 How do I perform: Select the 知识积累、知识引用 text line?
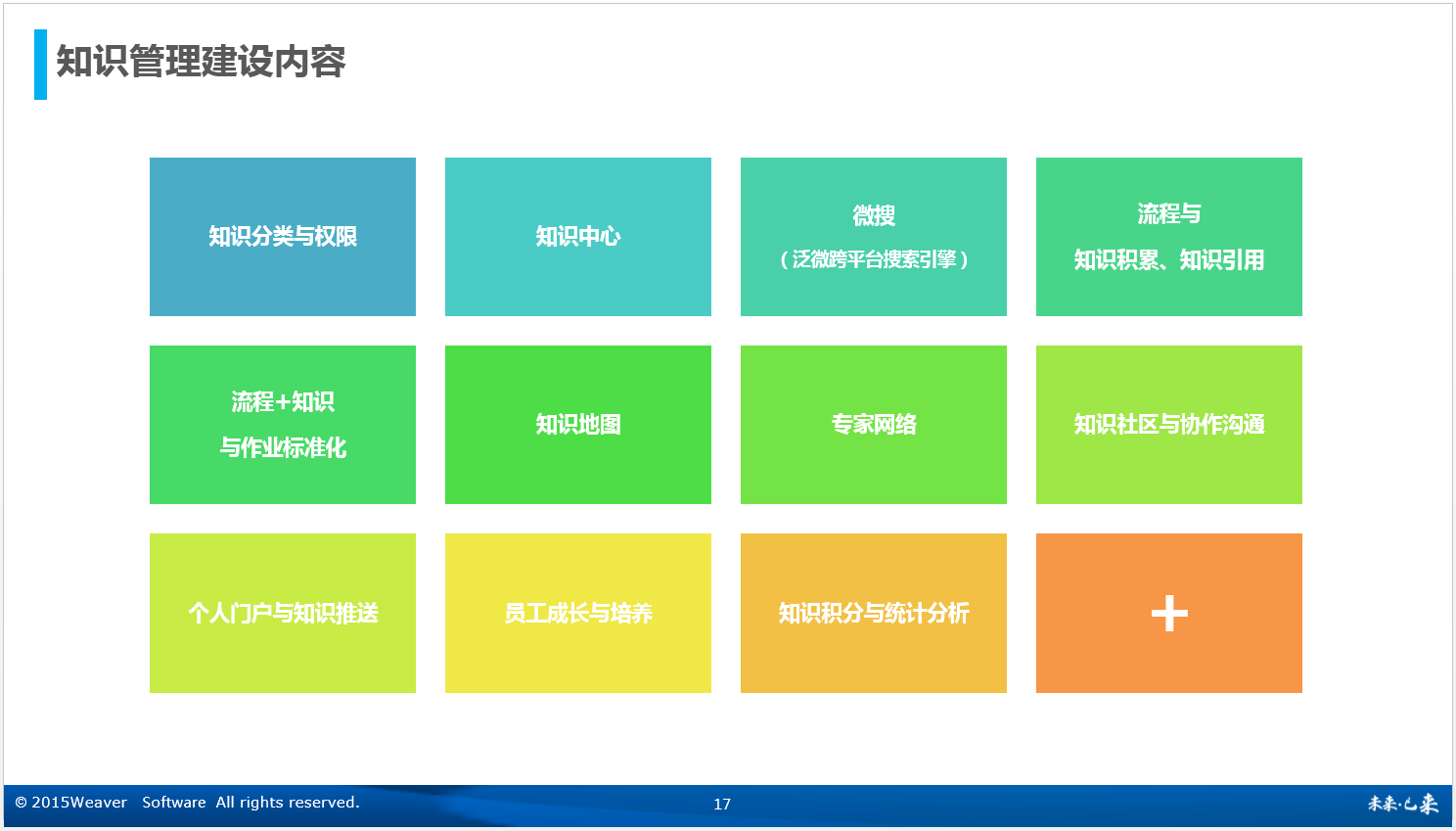click(1168, 260)
